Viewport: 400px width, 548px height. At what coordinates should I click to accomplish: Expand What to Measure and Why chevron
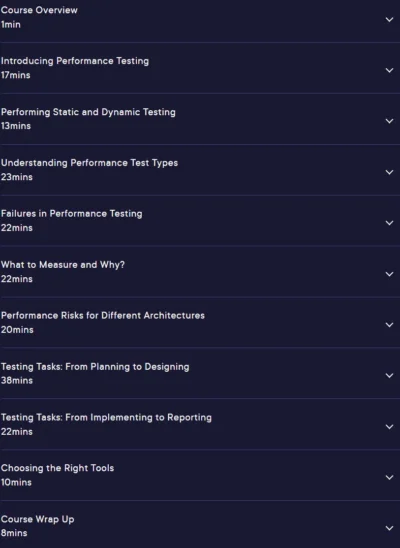coord(389,274)
